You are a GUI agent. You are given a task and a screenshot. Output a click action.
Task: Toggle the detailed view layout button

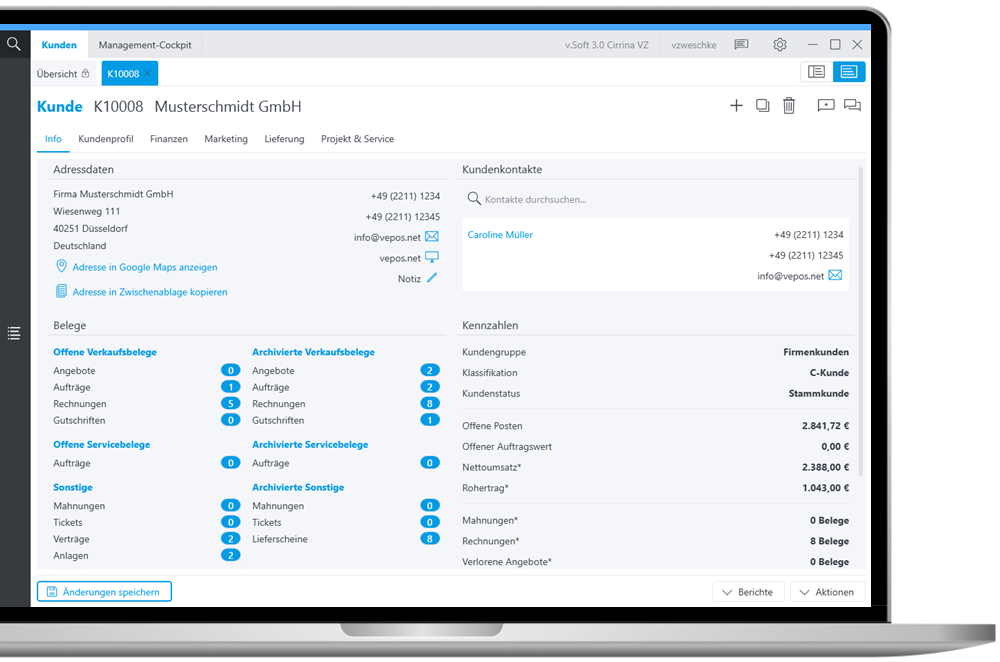pos(849,72)
